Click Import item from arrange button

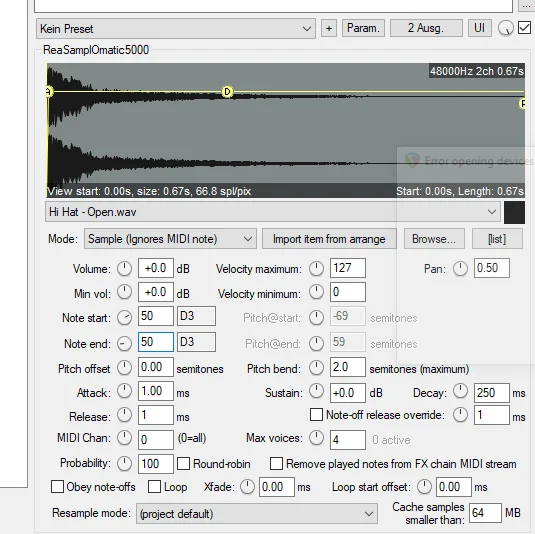pyautogui.click(x=329, y=239)
